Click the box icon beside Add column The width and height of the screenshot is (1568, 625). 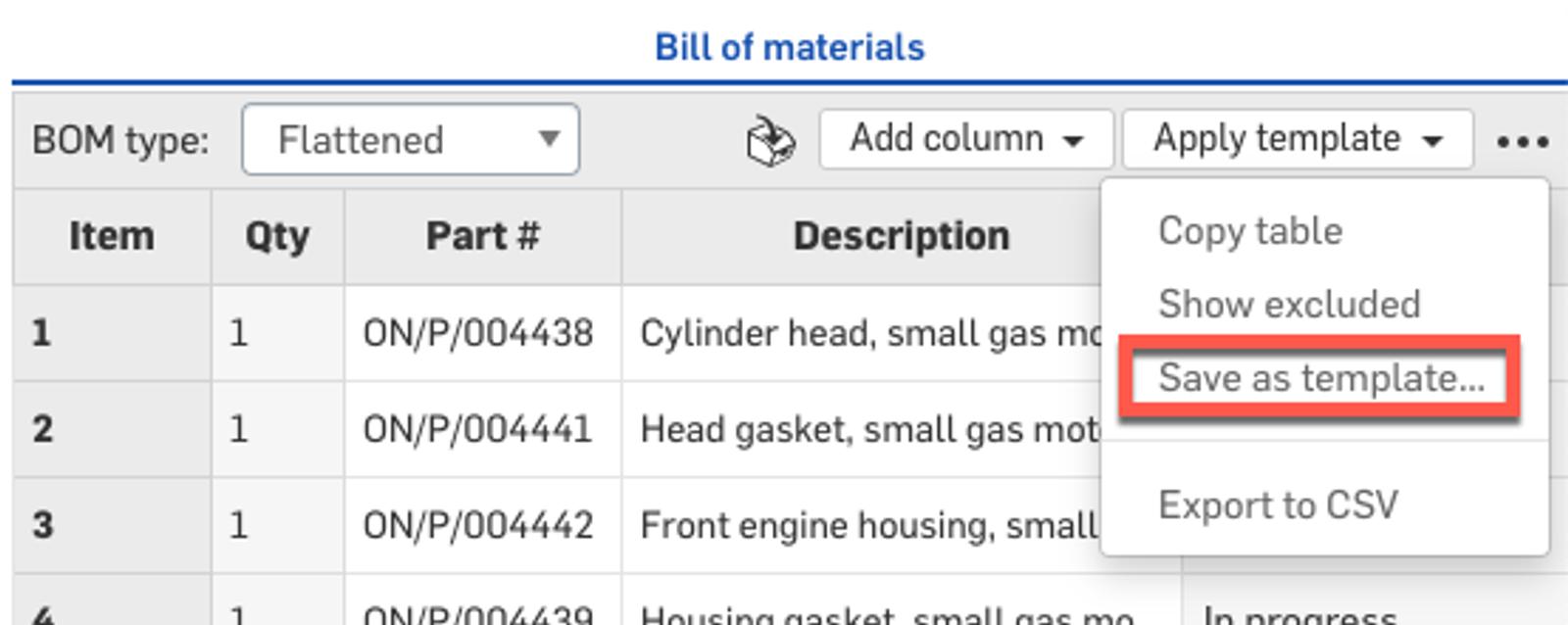coord(770,142)
